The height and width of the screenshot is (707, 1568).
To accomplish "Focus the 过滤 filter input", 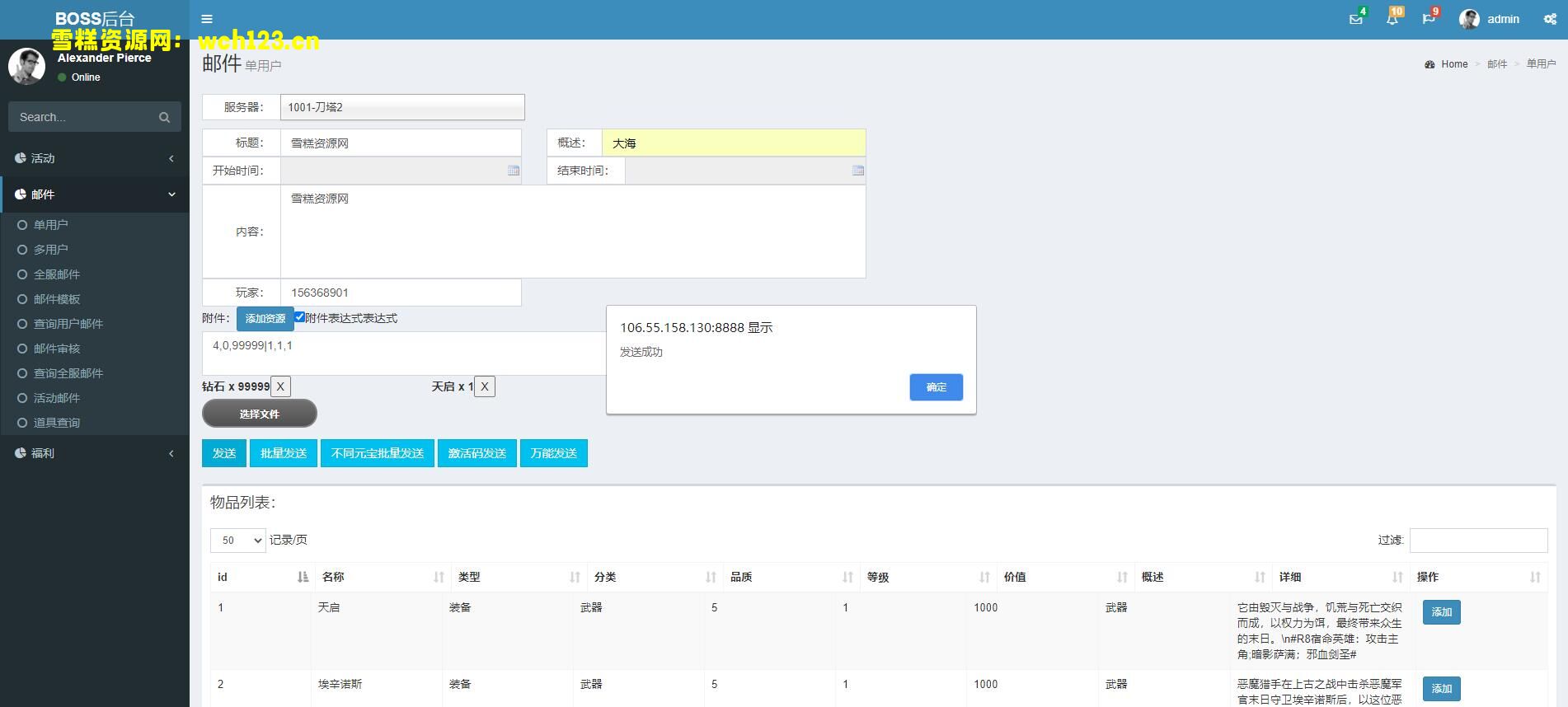I will (x=1478, y=540).
